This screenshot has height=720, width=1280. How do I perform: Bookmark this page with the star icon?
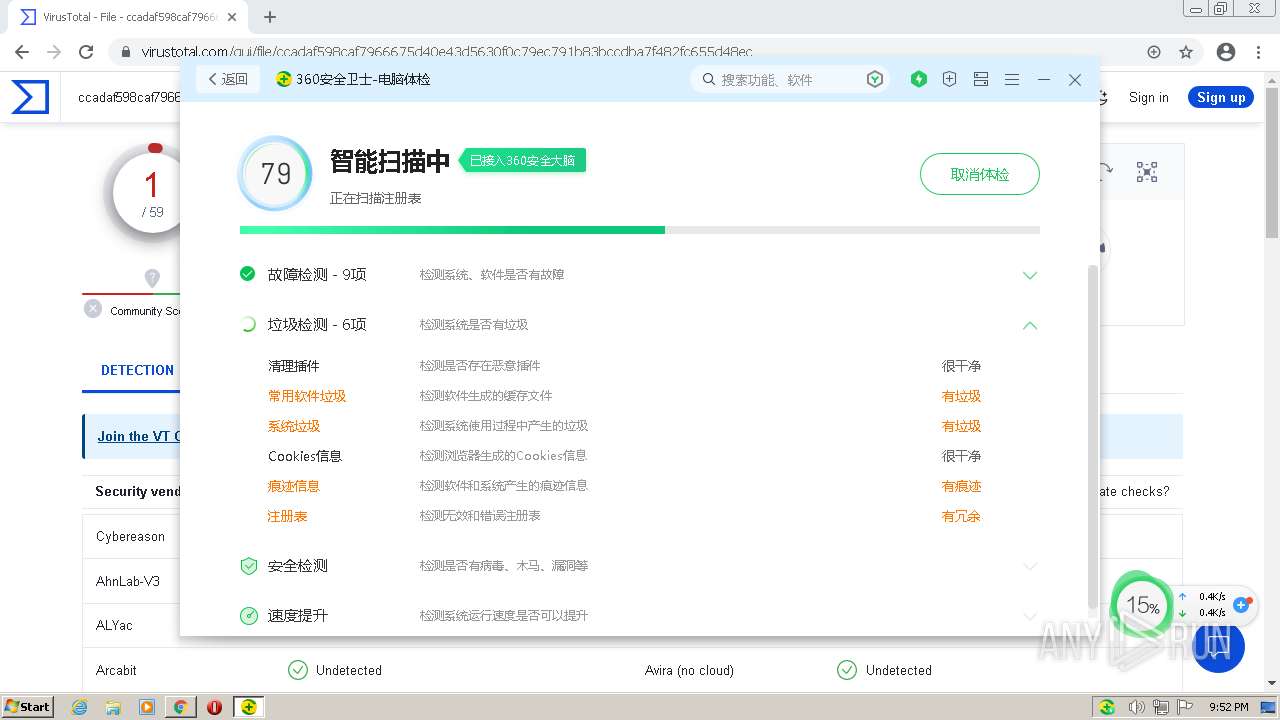coord(1186,52)
